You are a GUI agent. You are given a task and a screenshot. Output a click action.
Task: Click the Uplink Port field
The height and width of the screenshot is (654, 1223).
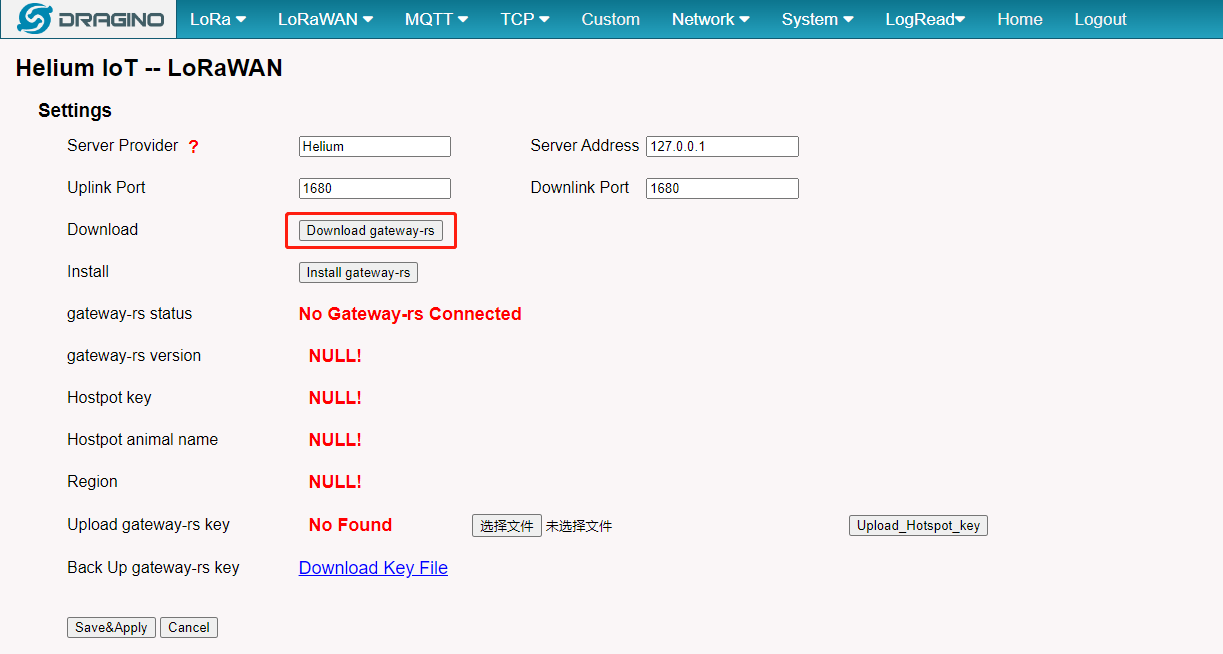375,188
